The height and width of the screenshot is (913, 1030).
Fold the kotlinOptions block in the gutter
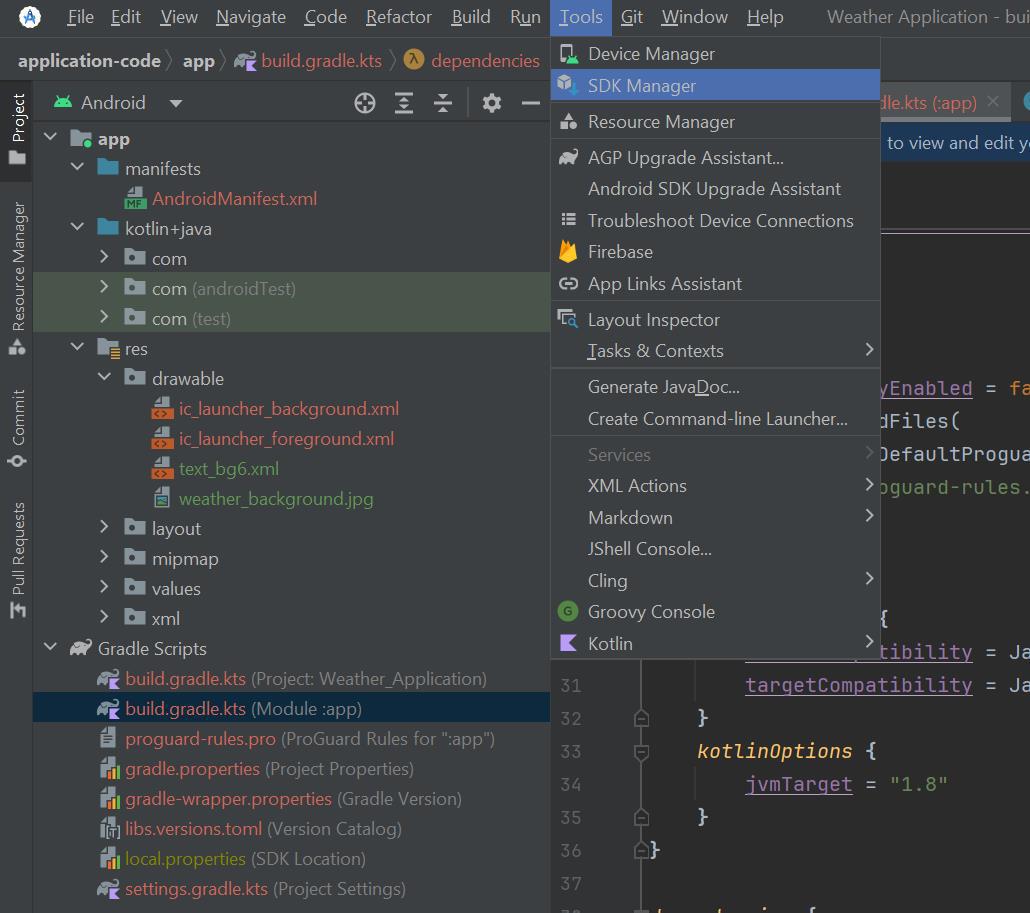pyautogui.click(x=641, y=751)
